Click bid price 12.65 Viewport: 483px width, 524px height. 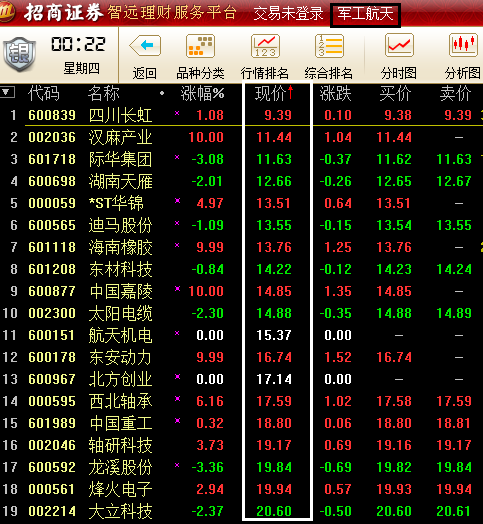tap(394, 181)
